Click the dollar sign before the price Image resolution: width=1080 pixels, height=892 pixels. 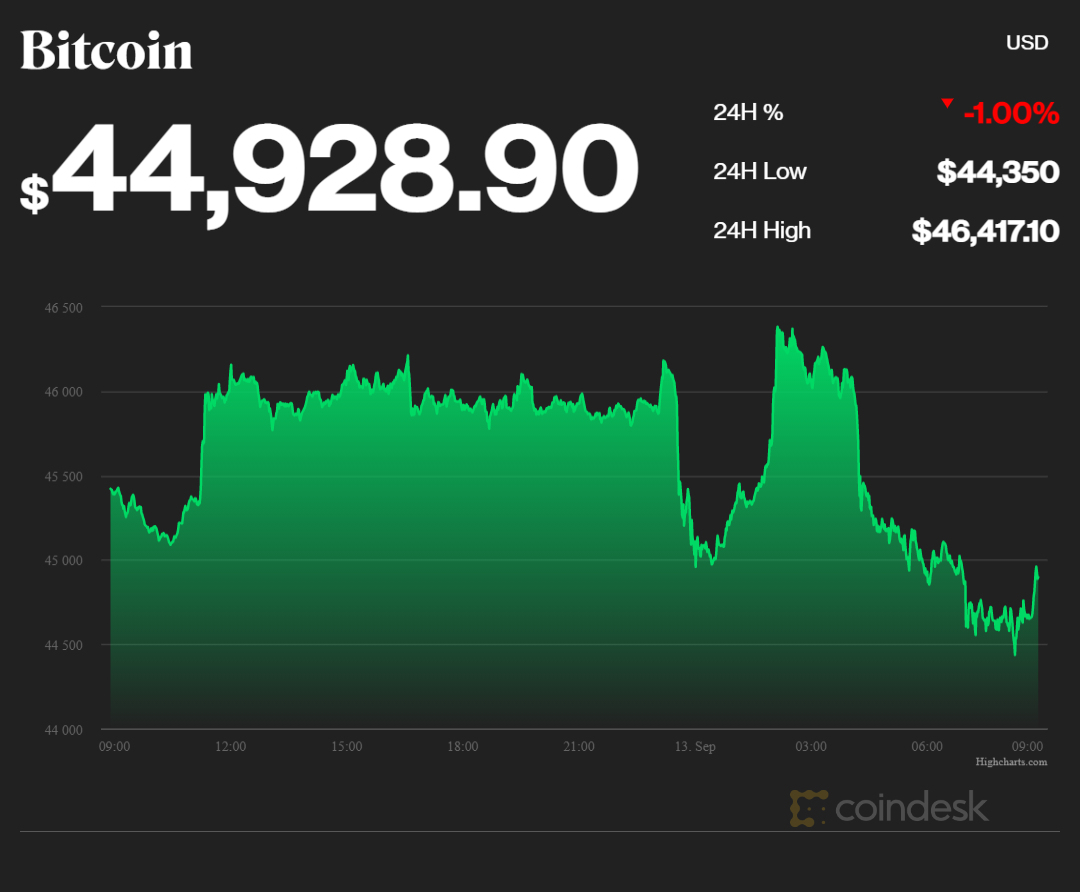(x=34, y=192)
